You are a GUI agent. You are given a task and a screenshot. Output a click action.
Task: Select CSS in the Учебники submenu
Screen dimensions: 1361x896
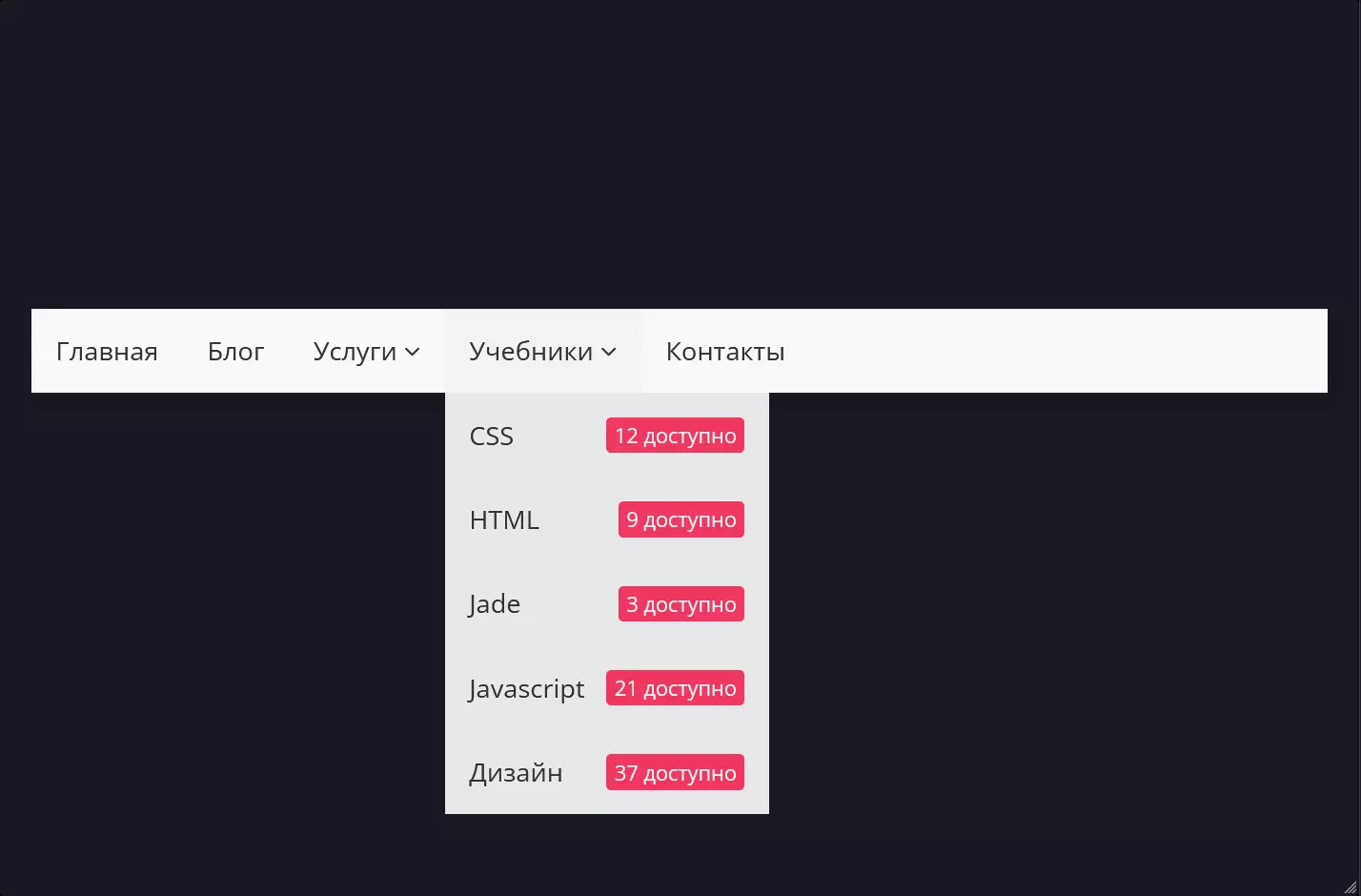click(x=606, y=436)
